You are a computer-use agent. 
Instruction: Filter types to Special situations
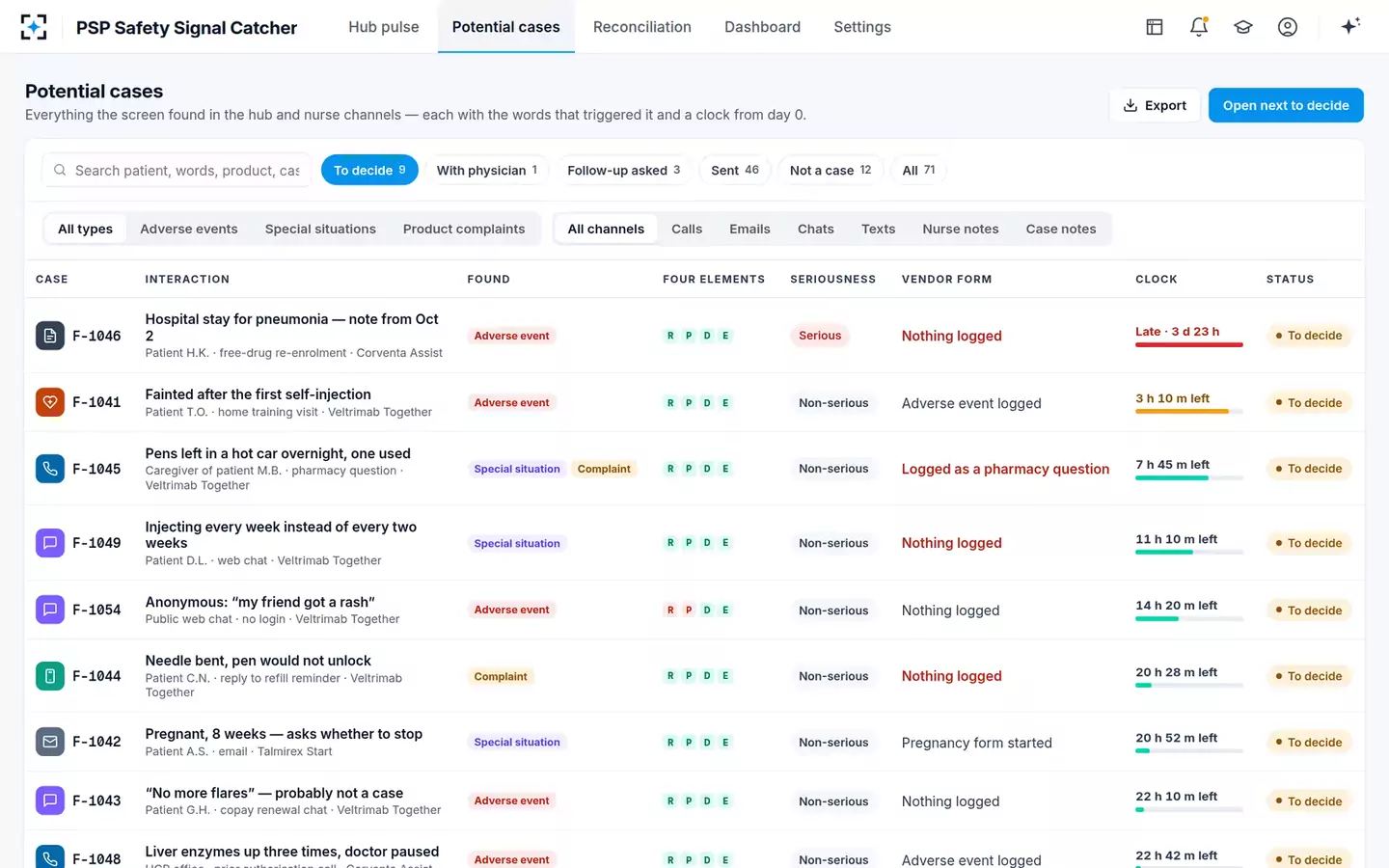pos(320,229)
